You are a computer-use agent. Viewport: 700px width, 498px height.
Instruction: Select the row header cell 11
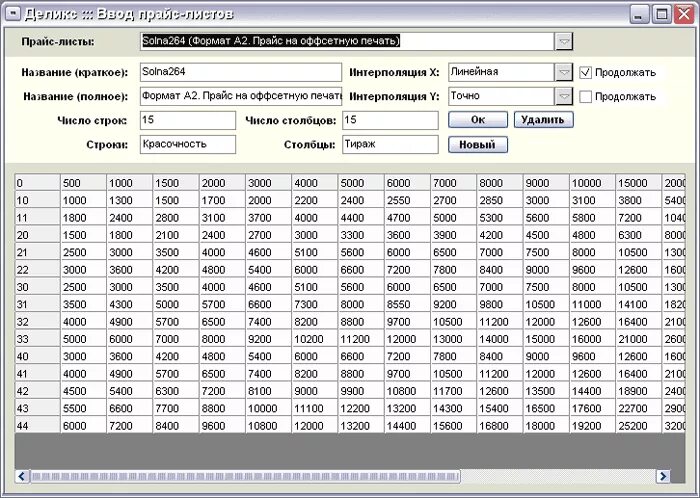click(x=38, y=218)
